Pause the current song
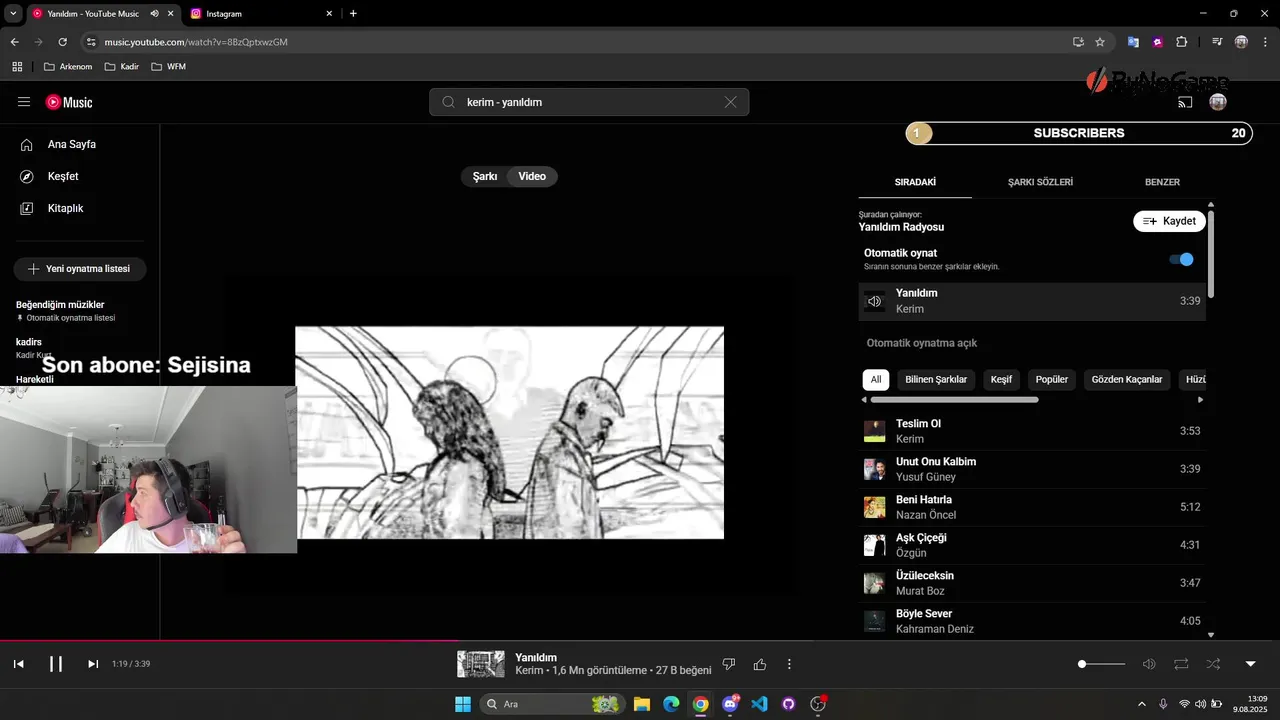 click(56, 664)
